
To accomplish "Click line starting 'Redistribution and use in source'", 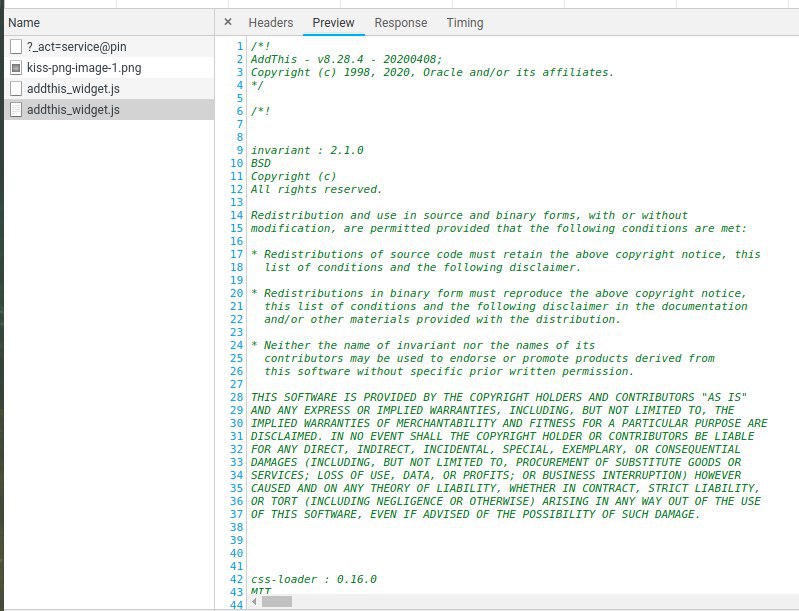I will [469, 215].
